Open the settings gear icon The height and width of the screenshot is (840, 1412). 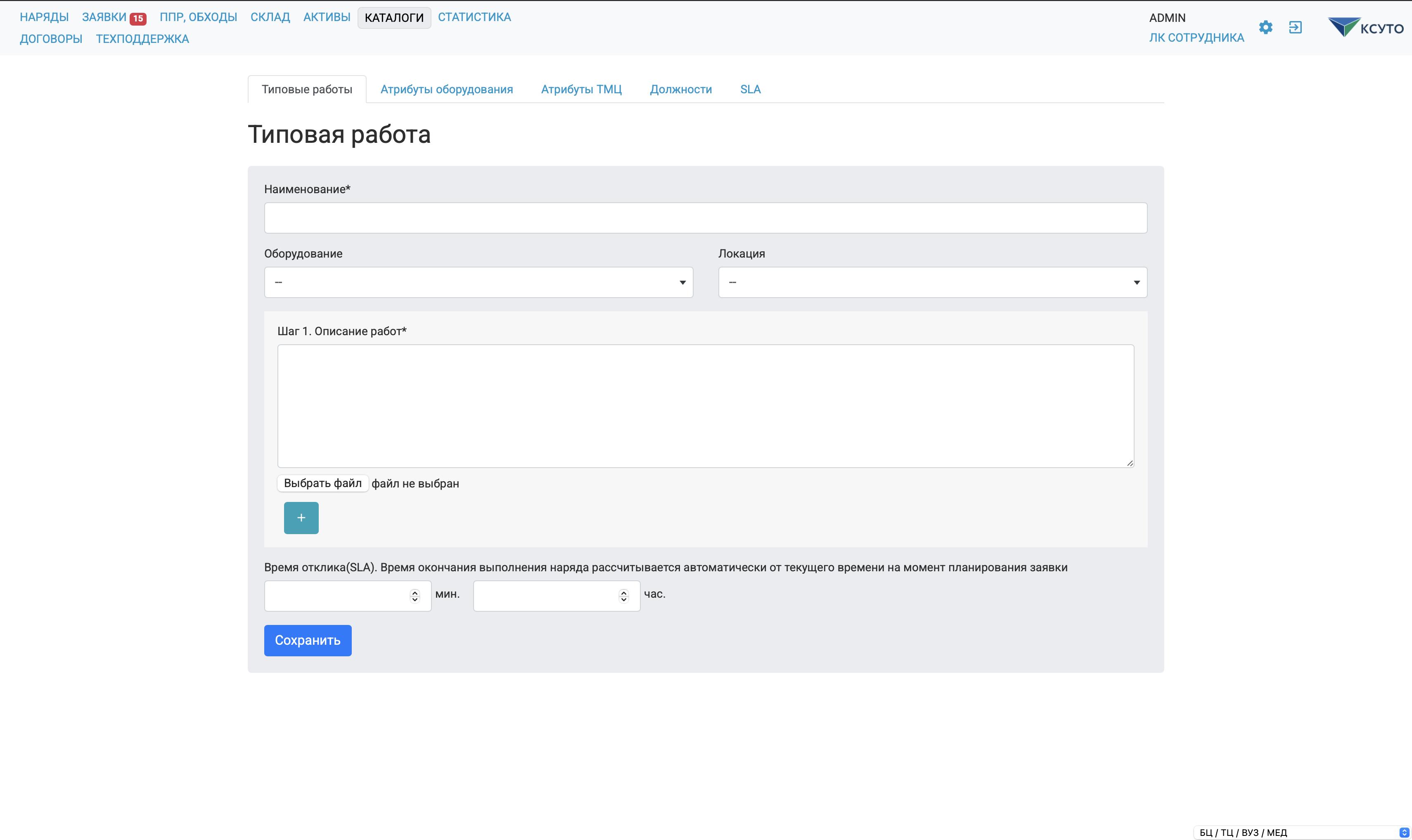tap(1265, 27)
